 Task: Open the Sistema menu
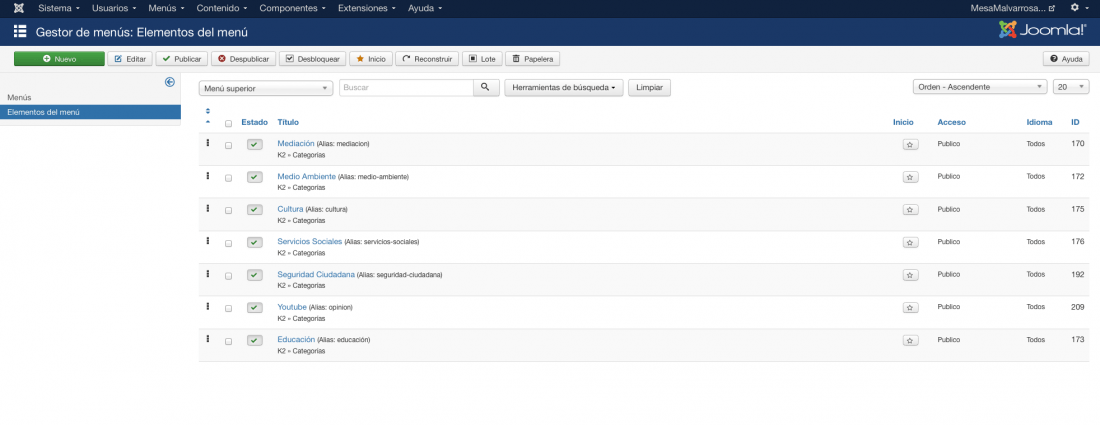point(59,8)
